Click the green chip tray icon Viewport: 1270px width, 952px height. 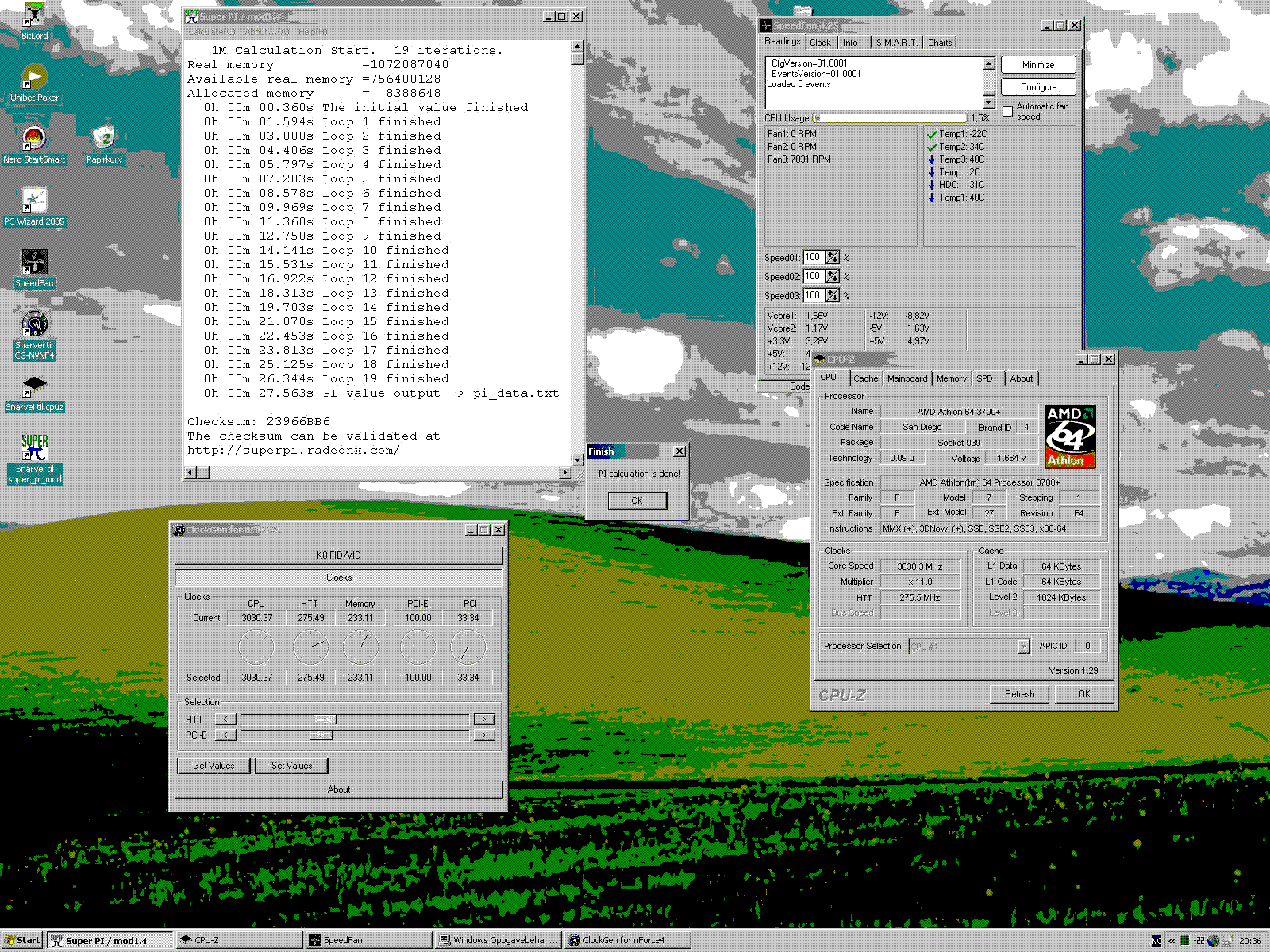pyautogui.click(x=1185, y=941)
